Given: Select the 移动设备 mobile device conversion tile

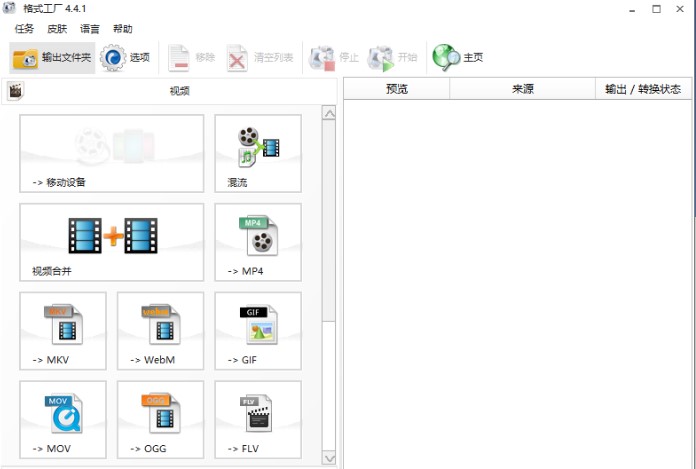Looking at the screenshot, I should (x=111, y=153).
